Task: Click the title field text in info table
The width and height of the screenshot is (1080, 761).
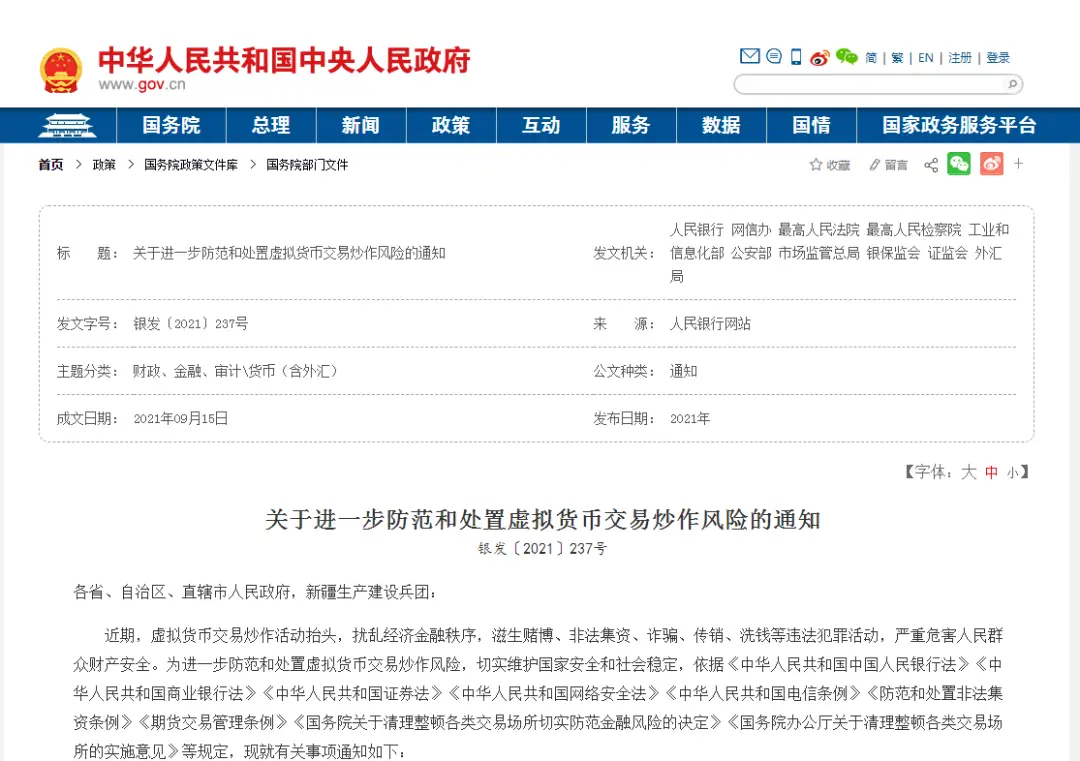Action: pos(289,253)
